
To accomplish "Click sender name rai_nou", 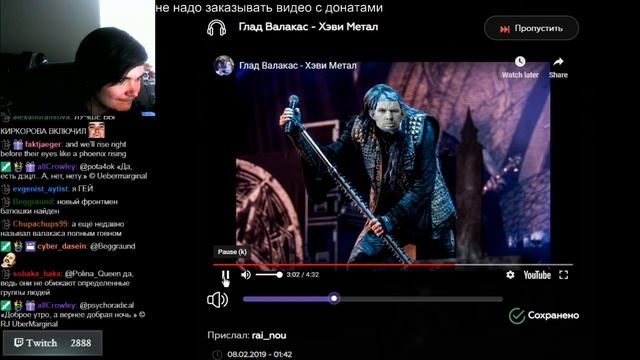I will [x=269, y=336].
